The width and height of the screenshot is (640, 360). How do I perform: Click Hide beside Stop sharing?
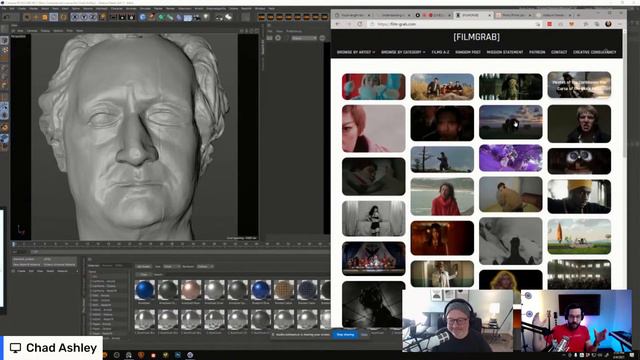point(364,335)
